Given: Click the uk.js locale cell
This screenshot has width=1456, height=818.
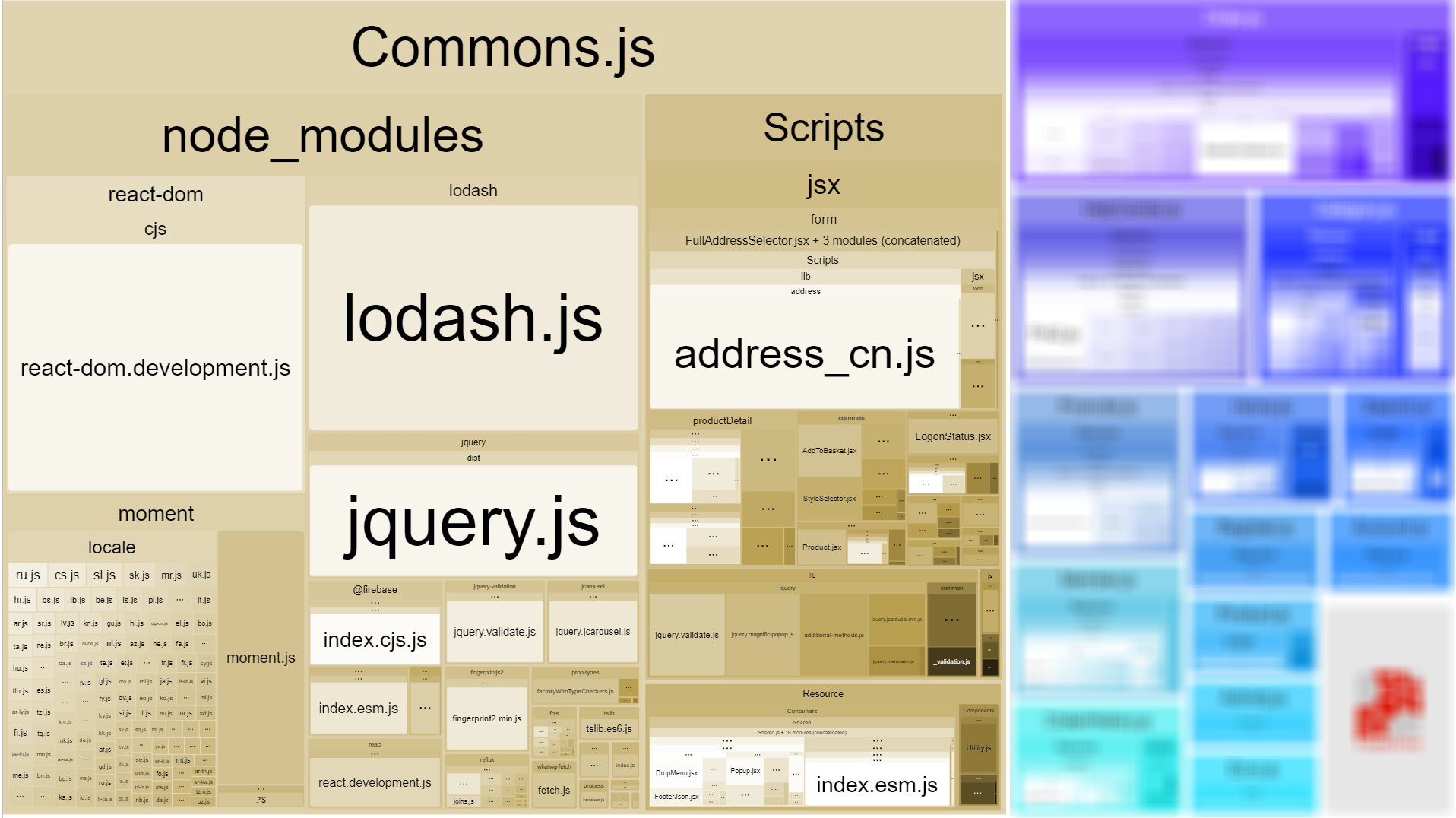Looking at the screenshot, I should point(201,575).
